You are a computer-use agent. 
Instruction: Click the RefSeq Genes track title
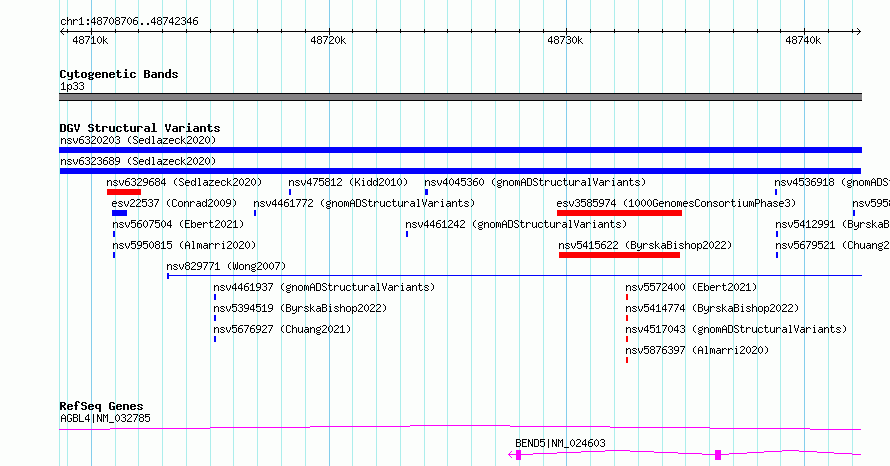pos(101,406)
